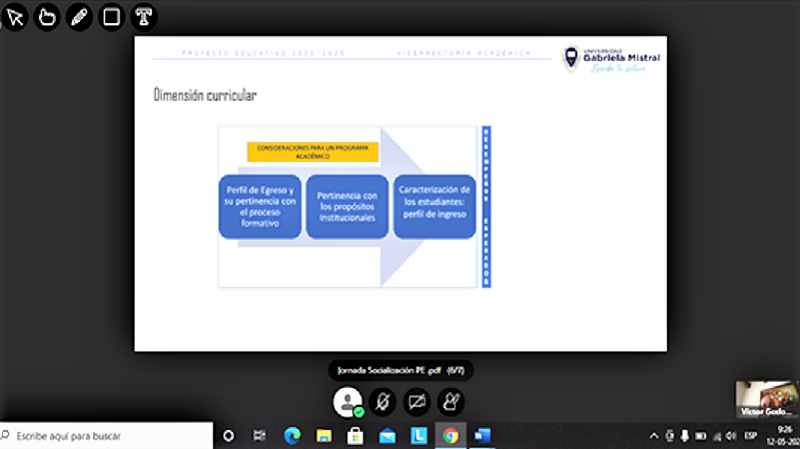Image resolution: width=800 pixels, height=449 pixels.
Task: Expand hidden system tray icons chevron
Action: [654, 436]
